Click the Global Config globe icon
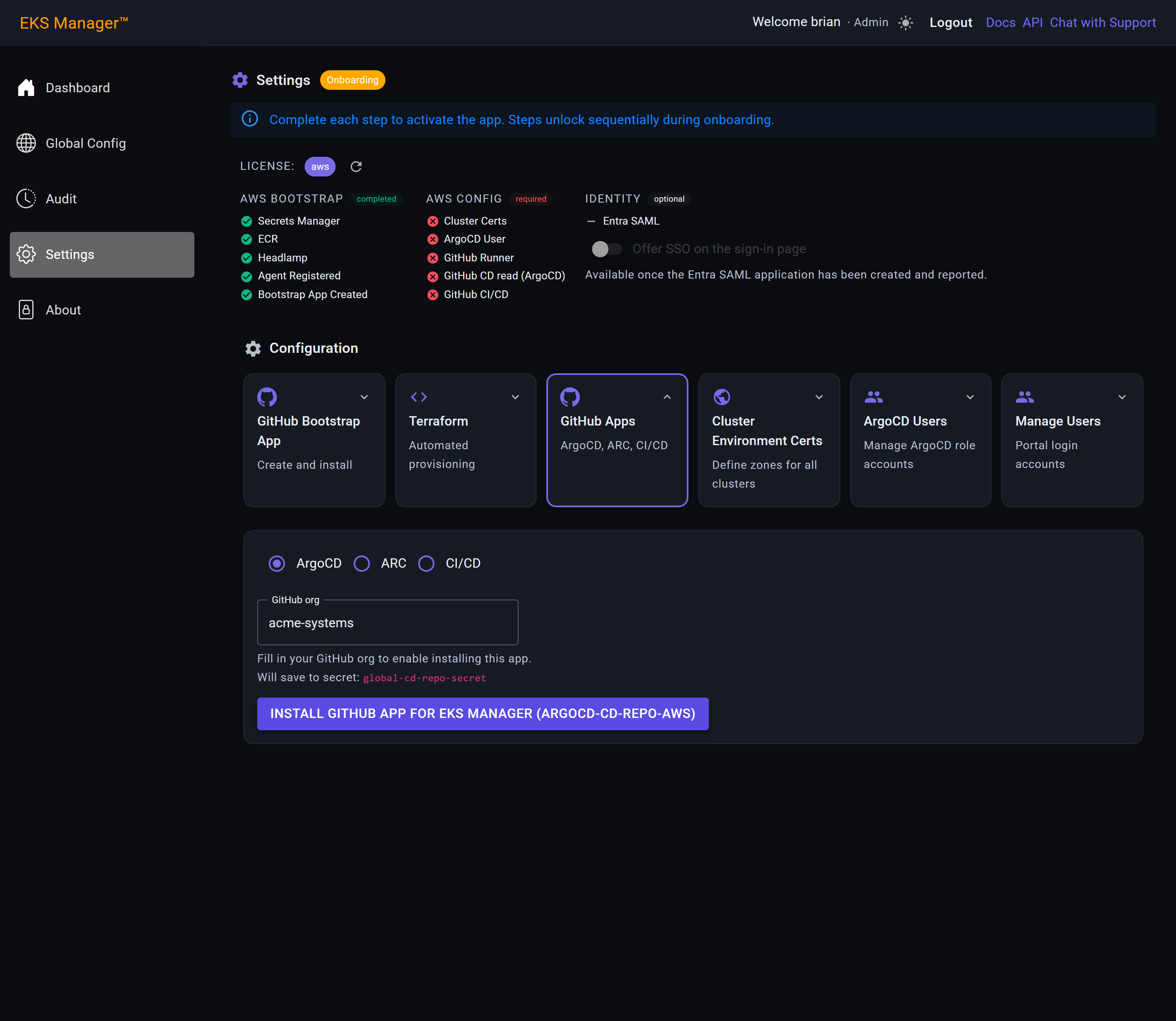Screen dimensions: 1176x1021 tap(26, 143)
